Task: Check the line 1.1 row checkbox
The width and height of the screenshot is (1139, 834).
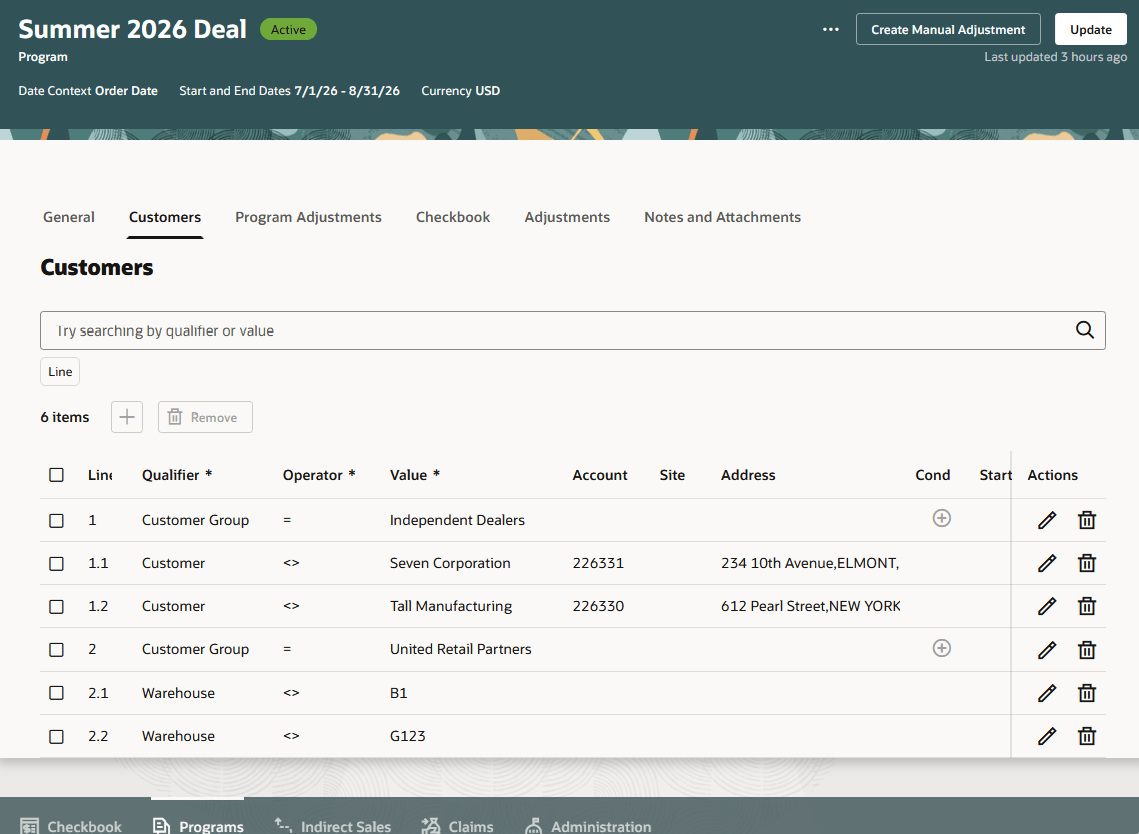Action: (x=57, y=564)
